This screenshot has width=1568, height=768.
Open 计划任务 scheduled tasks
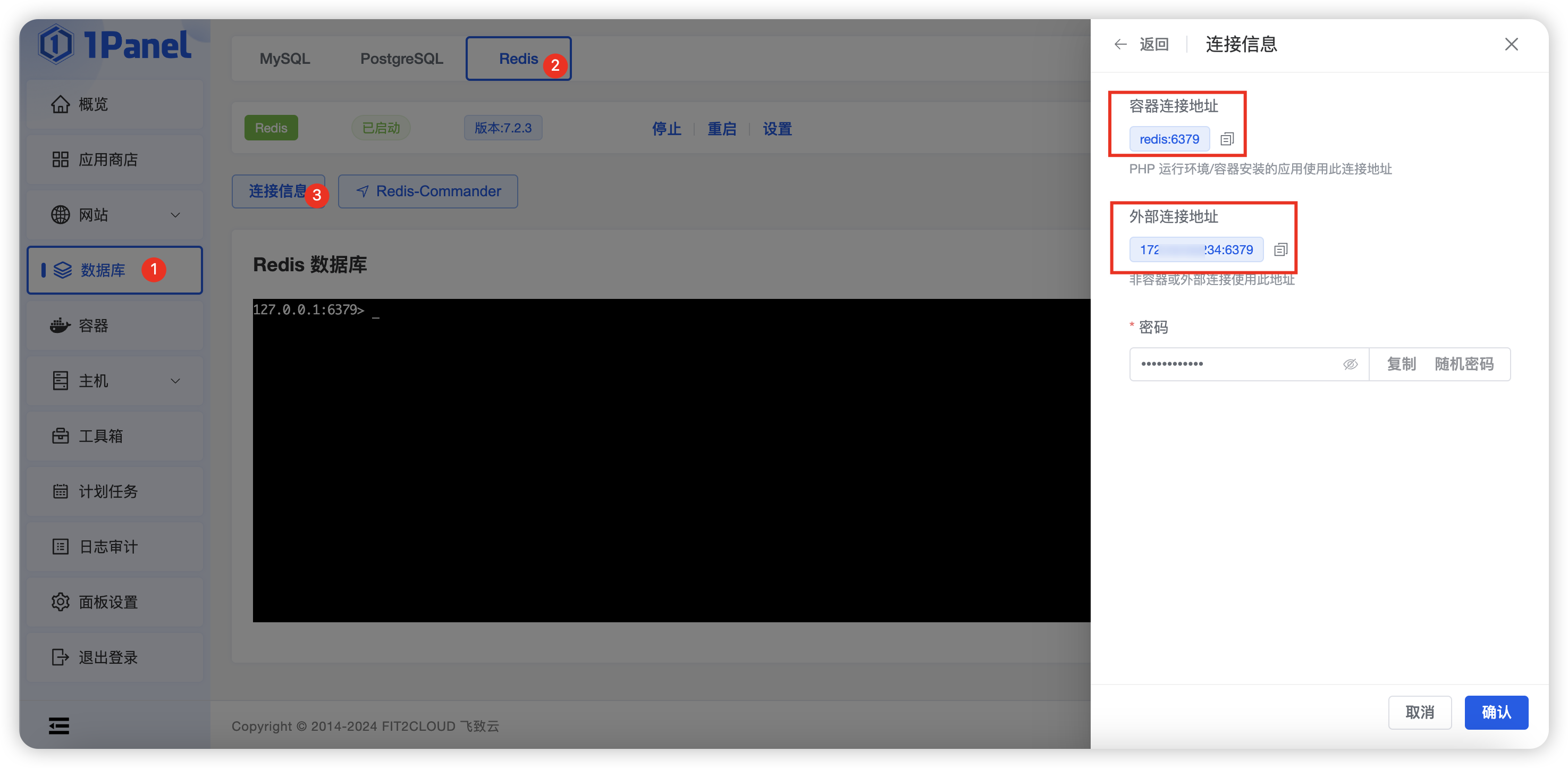click(x=115, y=491)
